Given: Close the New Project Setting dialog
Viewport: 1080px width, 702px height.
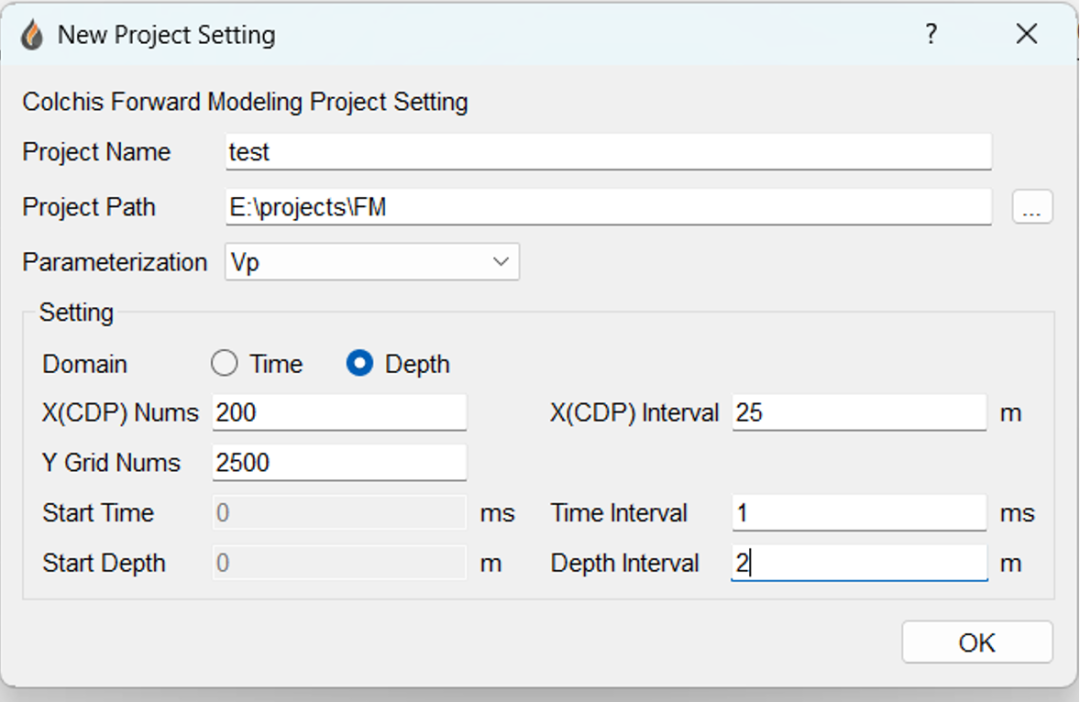Looking at the screenshot, I should [x=1026, y=34].
